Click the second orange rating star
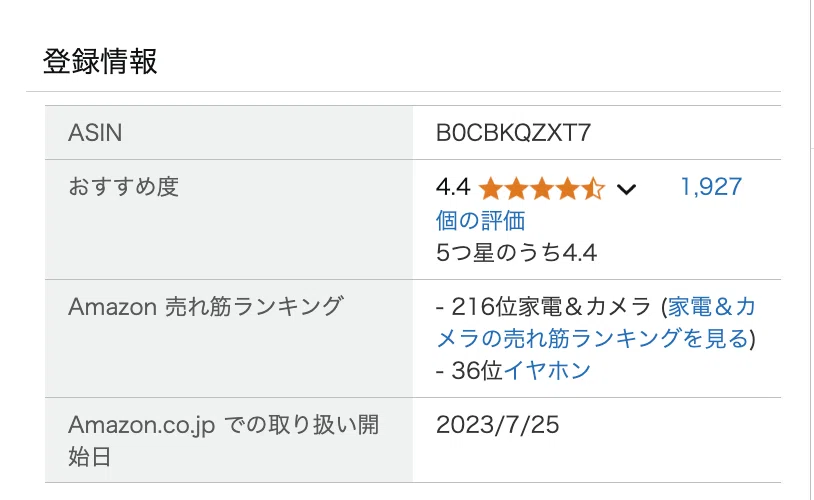The image size is (814, 500). pos(516,188)
